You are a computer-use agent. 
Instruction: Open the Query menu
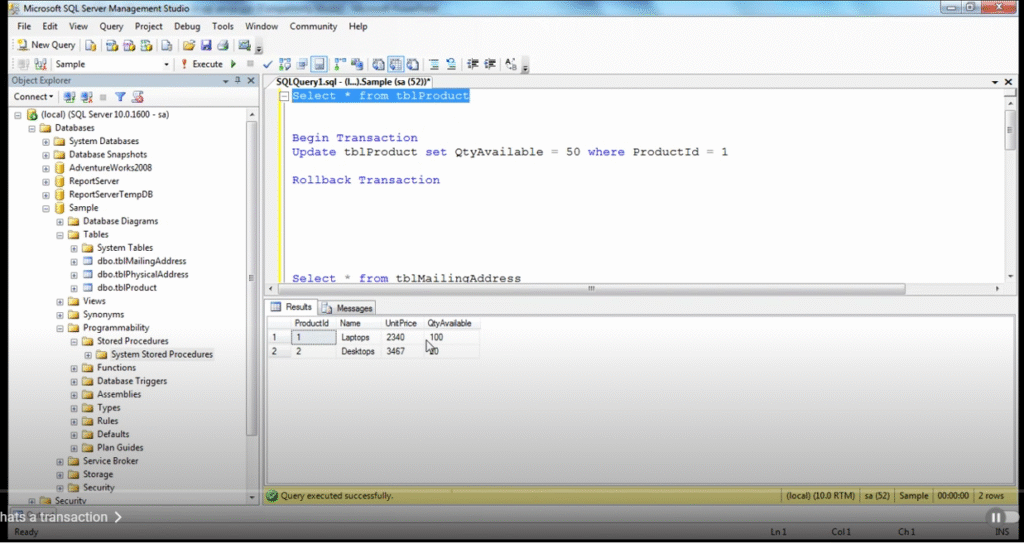112,27
